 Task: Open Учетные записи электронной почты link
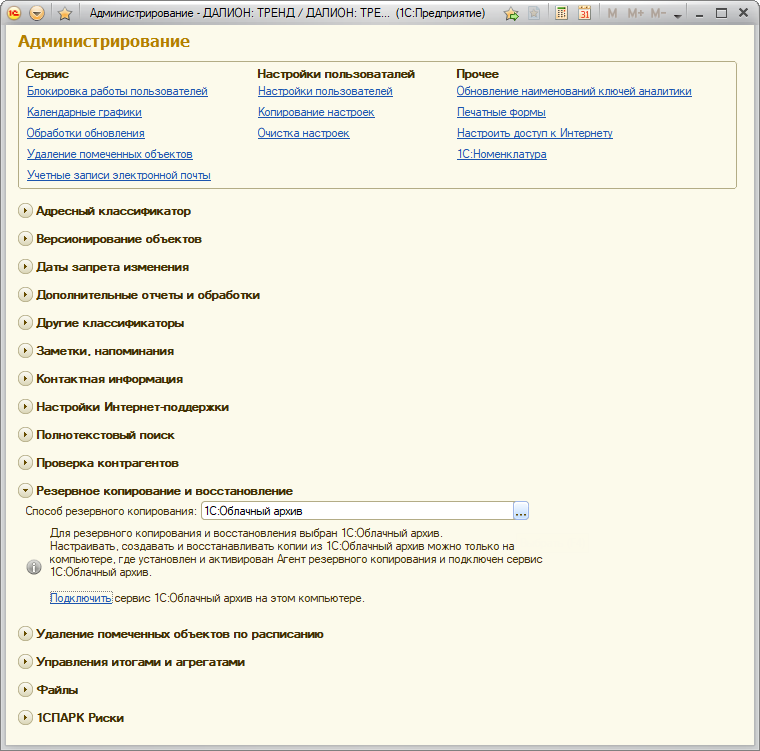click(119, 175)
